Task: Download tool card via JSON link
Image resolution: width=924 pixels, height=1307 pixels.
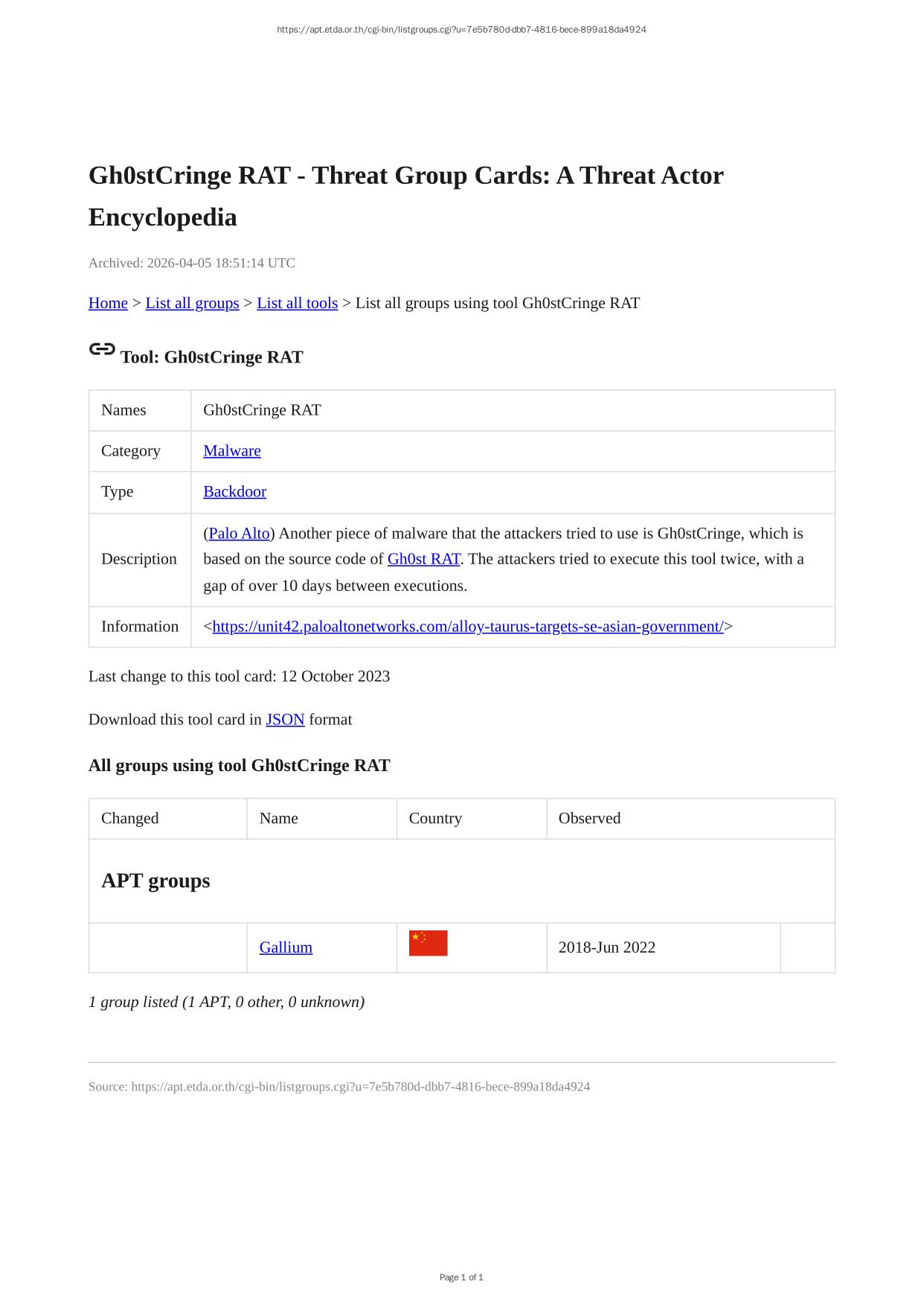Action: click(x=285, y=720)
